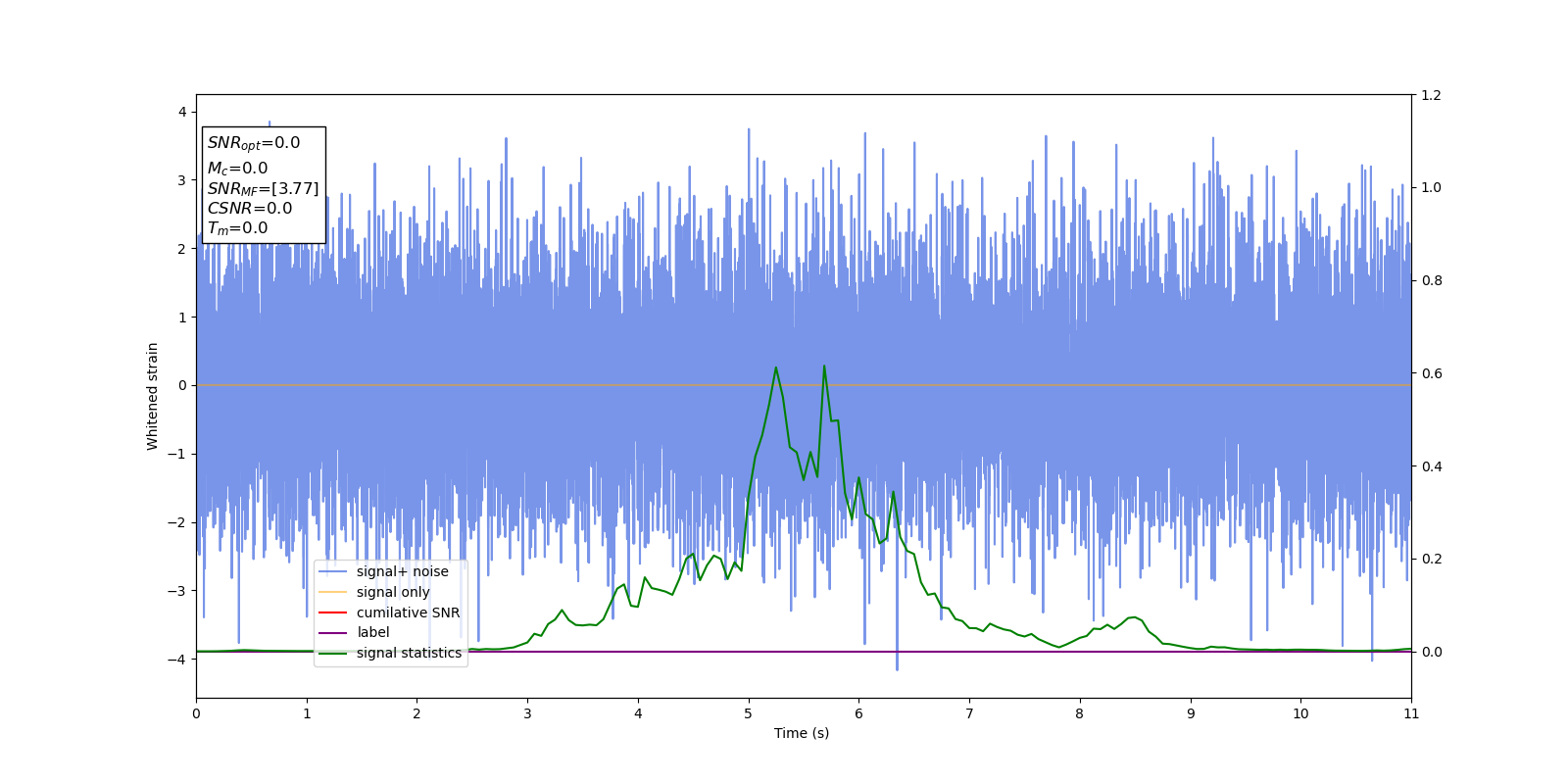This screenshot has width=1568, height=784.
Task: Click the x-axis tick label 11
Action: [x=1411, y=713]
